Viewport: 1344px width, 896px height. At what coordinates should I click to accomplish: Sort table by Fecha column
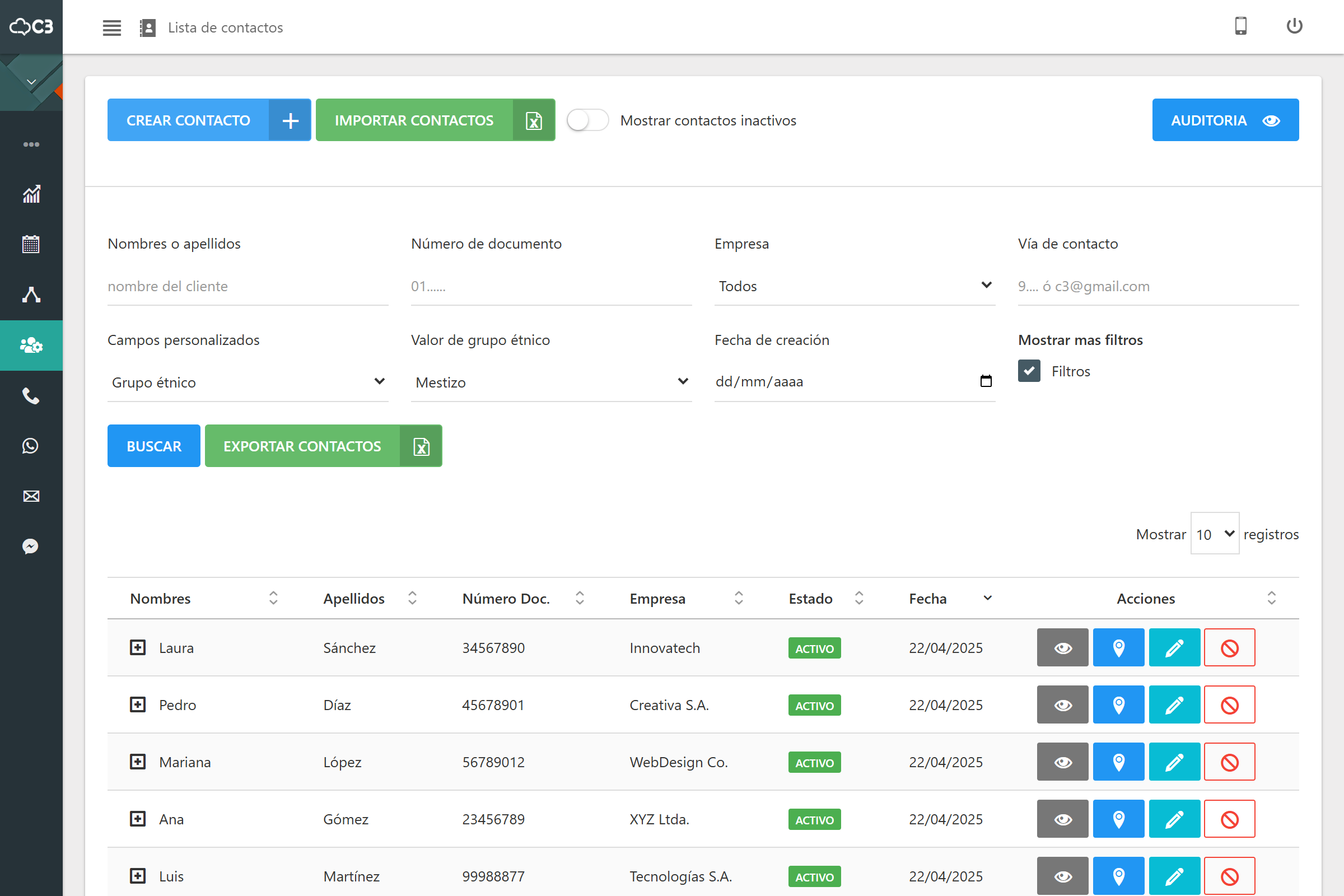(950, 598)
